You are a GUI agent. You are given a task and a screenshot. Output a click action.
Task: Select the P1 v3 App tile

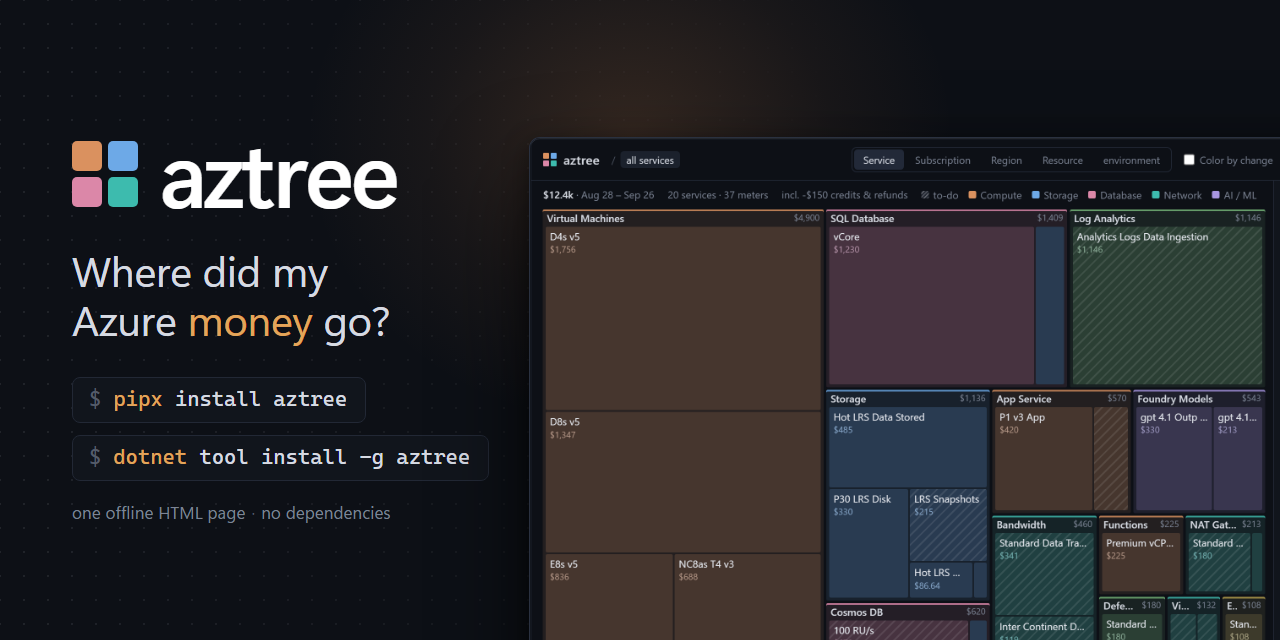1043,459
